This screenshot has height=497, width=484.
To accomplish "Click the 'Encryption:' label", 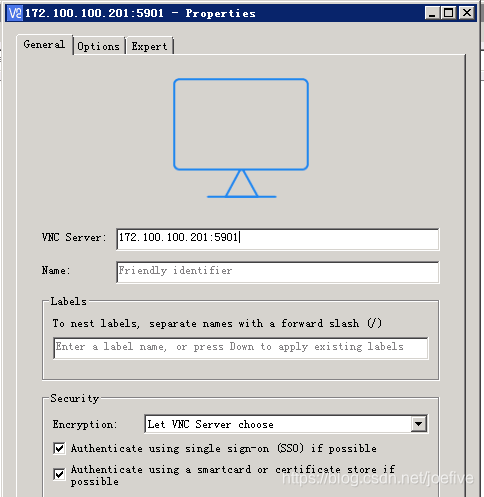I will point(85,424).
